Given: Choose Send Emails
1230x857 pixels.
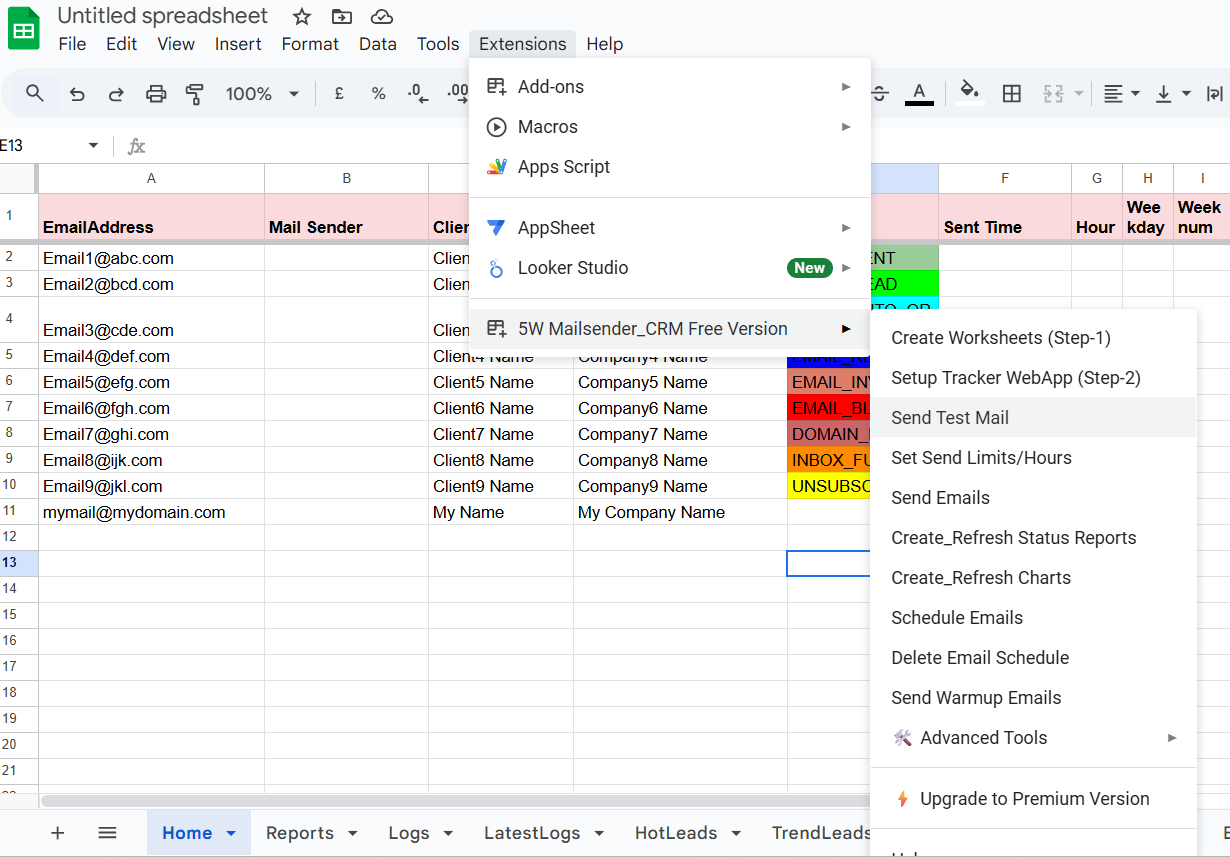Looking at the screenshot, I should click(x=1033, y=498).
